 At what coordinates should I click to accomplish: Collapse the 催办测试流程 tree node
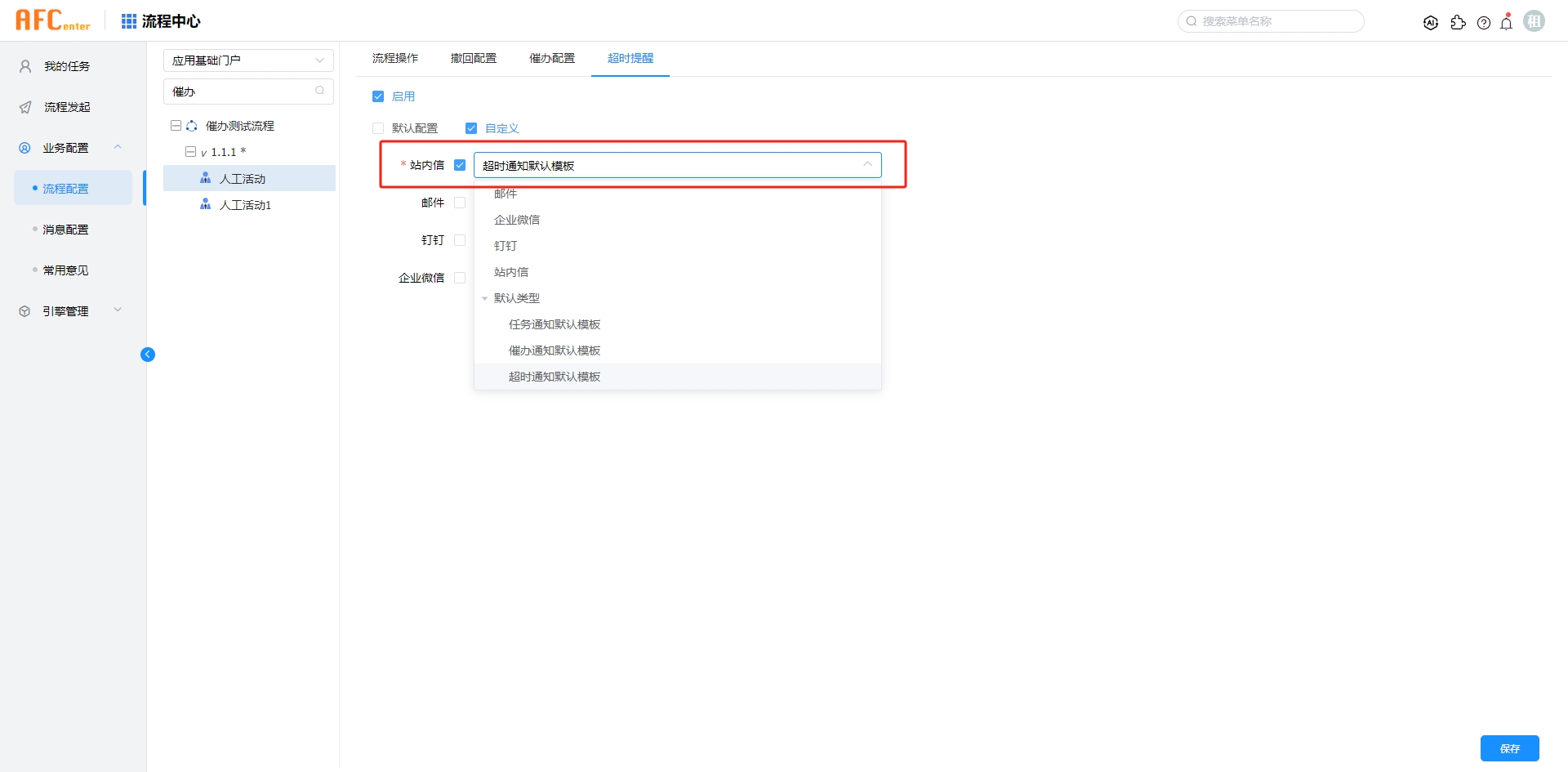pos(176,126)
